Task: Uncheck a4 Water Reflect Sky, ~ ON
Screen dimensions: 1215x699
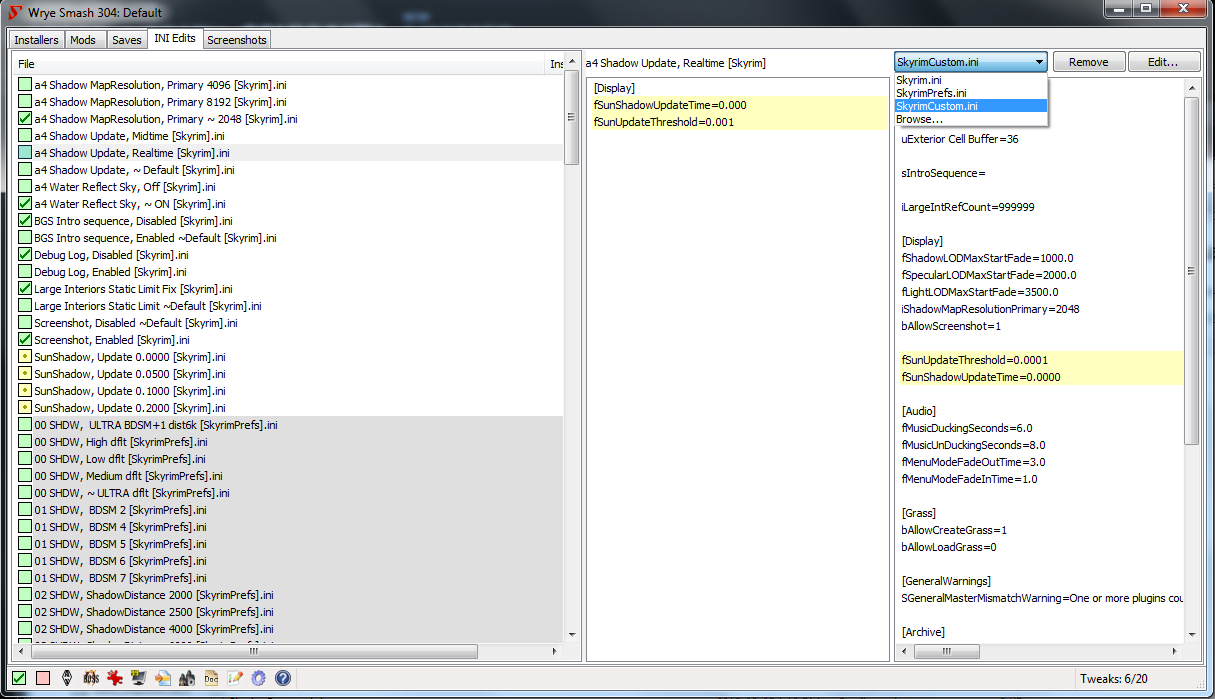Action: tap(25, 204)
